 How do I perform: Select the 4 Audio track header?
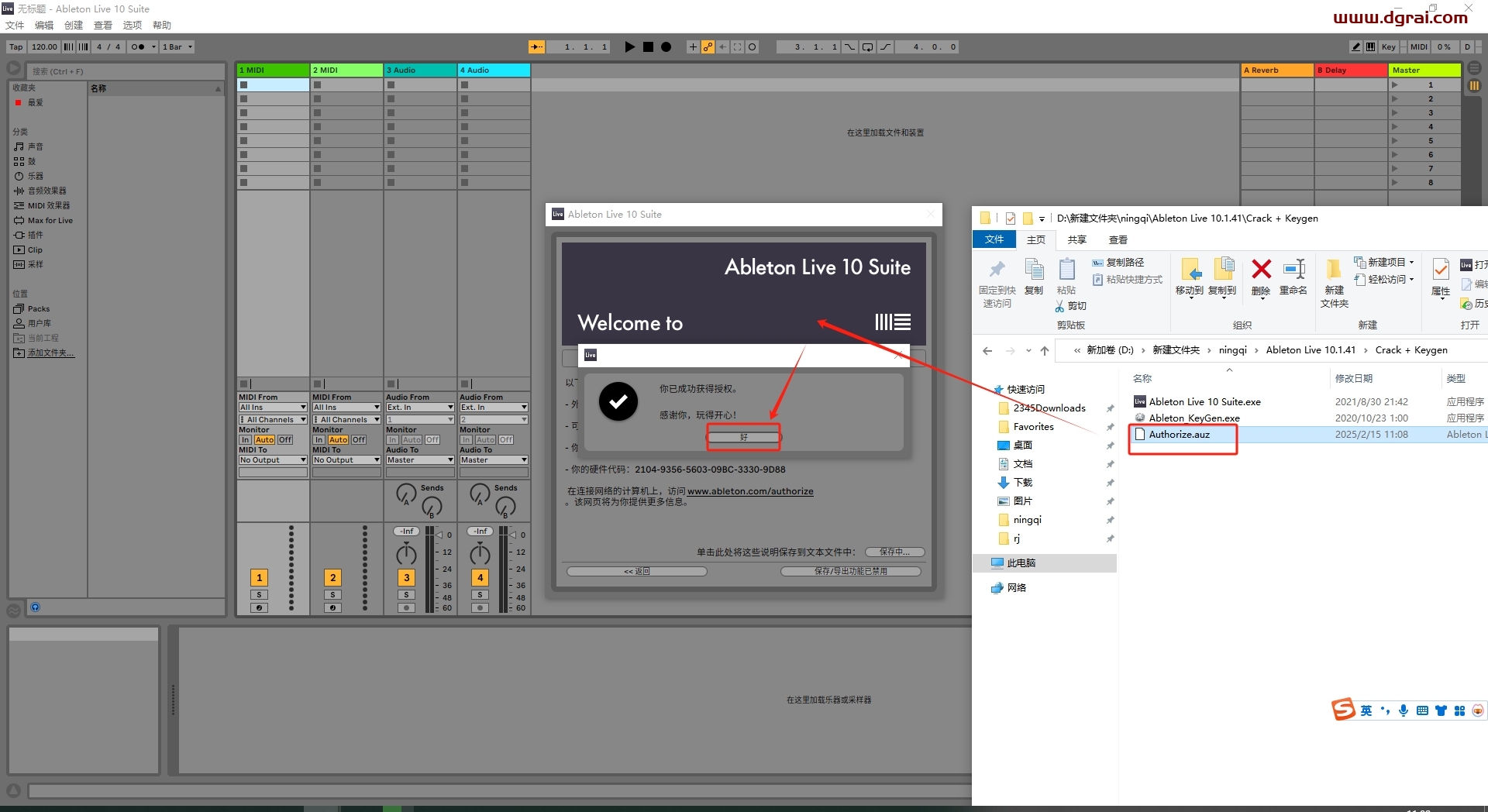coord(494,70)
